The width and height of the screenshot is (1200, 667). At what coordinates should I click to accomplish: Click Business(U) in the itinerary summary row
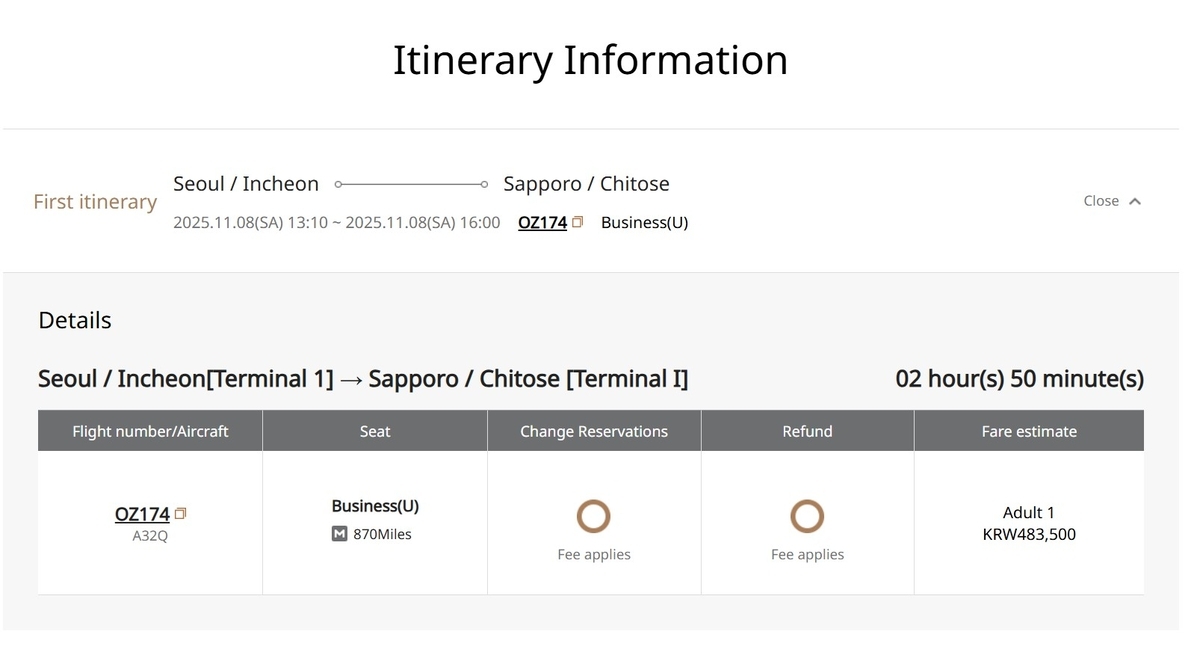coord(644,223)
